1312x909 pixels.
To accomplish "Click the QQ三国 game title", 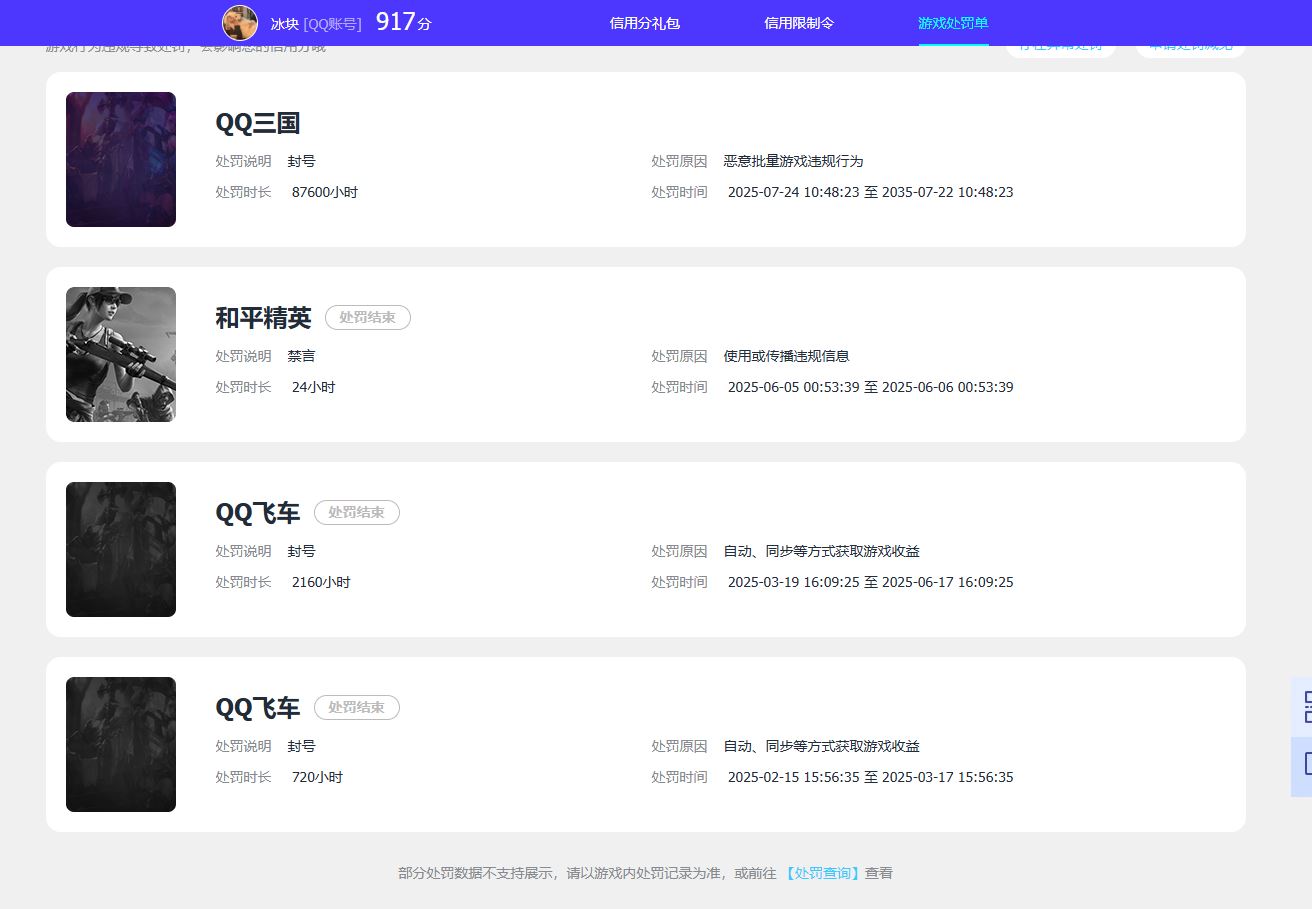I will 258,123.
